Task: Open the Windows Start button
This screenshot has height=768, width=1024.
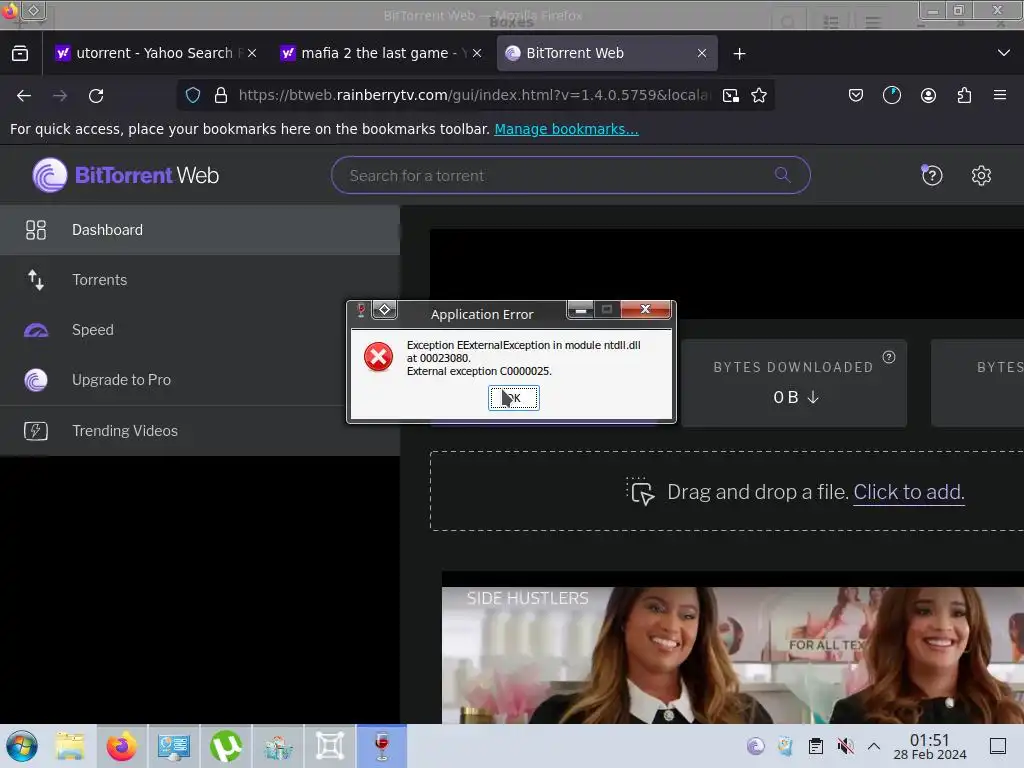Action: coord(22,746)
